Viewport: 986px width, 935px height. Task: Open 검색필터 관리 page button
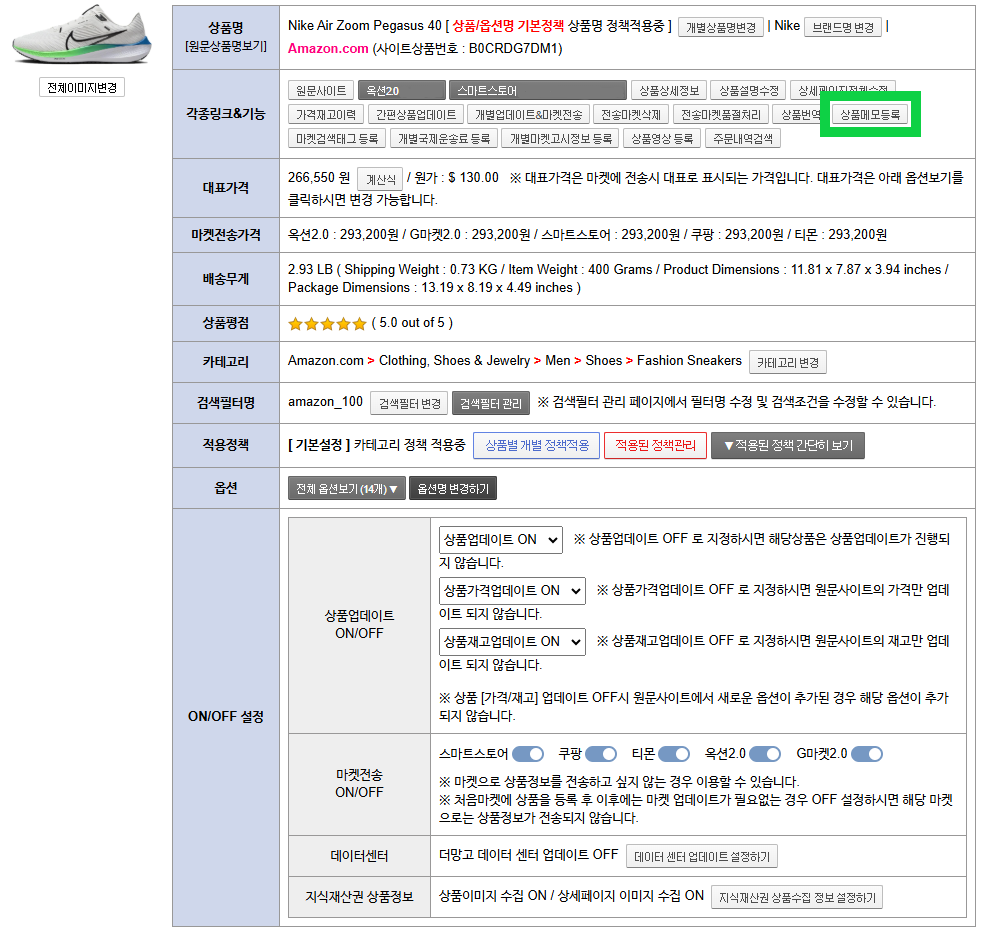490,403
